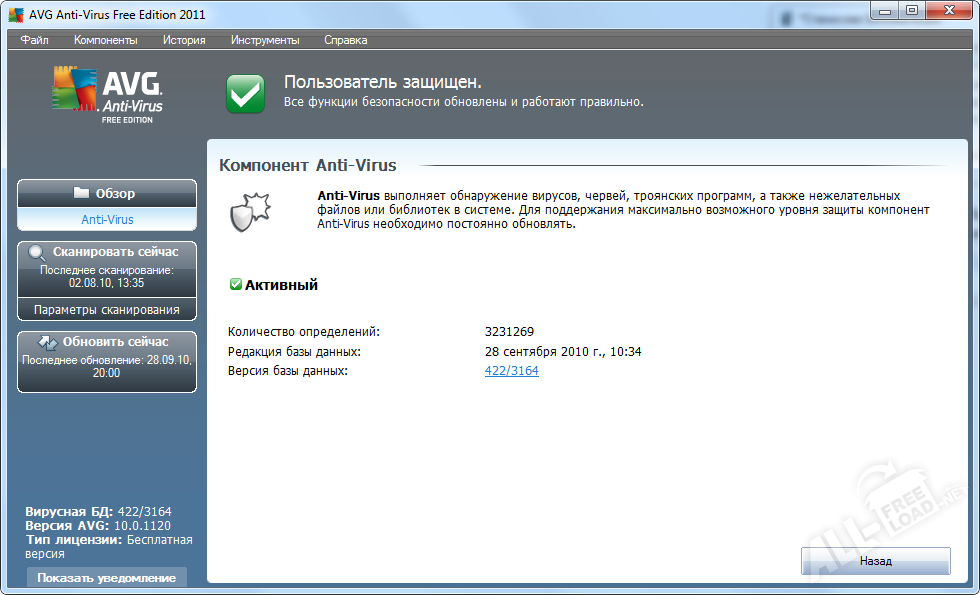
Task: Click the Пользователь защищен status header
Action: (x=382, y=82)
